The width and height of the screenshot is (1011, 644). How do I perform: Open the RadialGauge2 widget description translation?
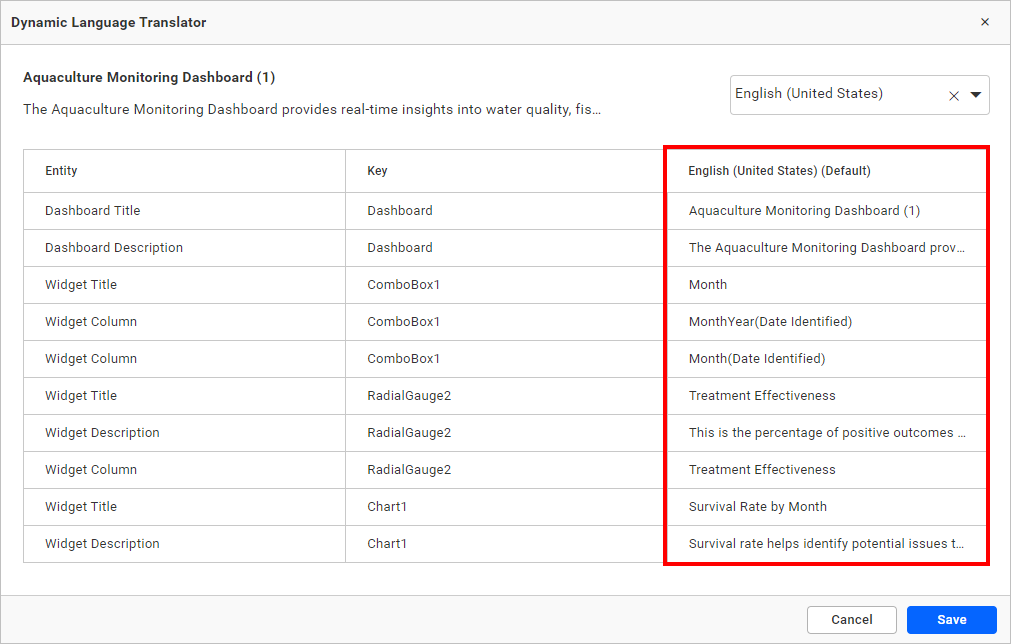pos(827,432)
